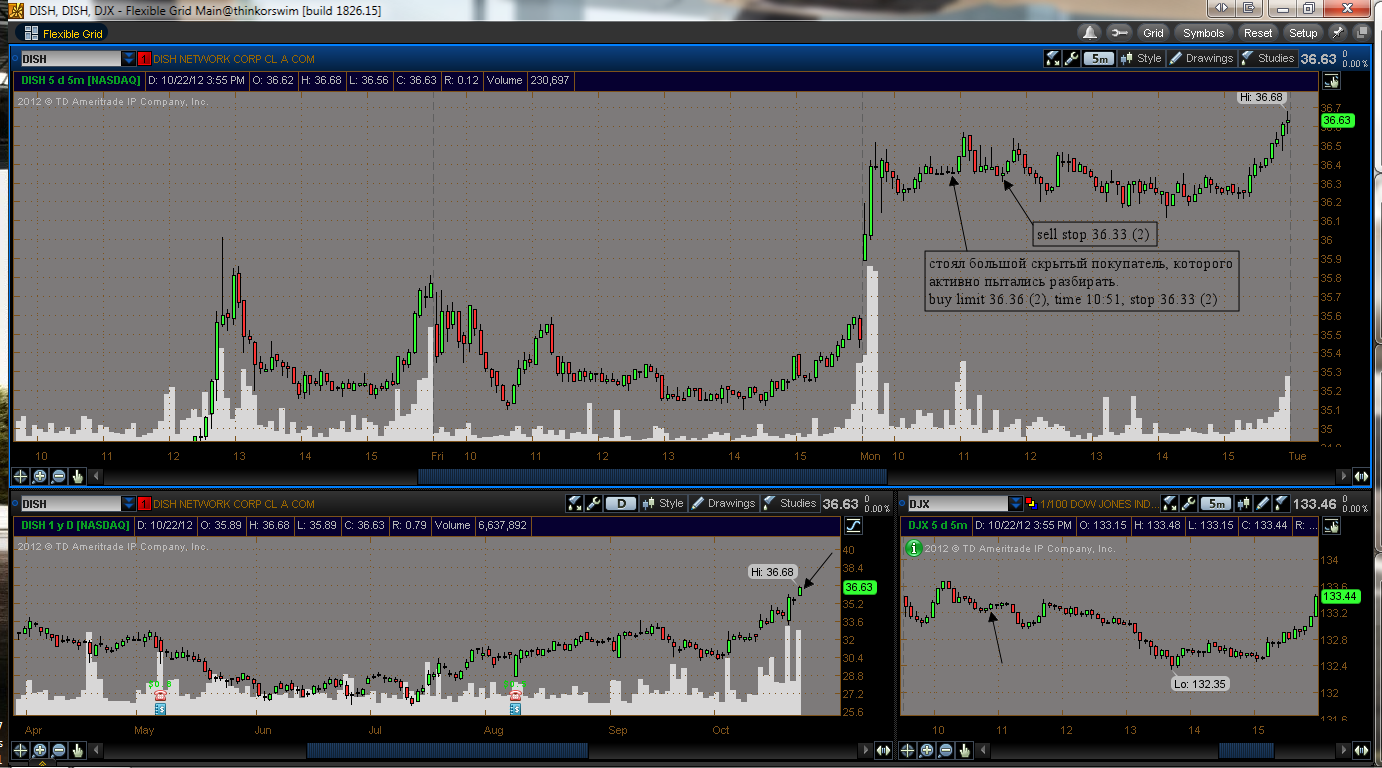Open chart settings wrench in top chart toolbar
The height and width of the screenshot is (768, 1382).
1072,58
